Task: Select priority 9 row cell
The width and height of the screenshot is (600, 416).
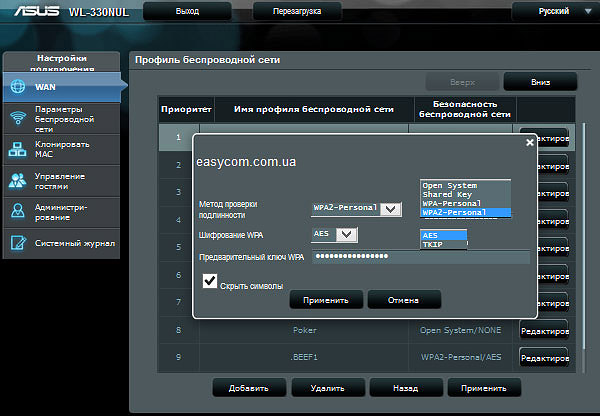Action: point(178,357)
